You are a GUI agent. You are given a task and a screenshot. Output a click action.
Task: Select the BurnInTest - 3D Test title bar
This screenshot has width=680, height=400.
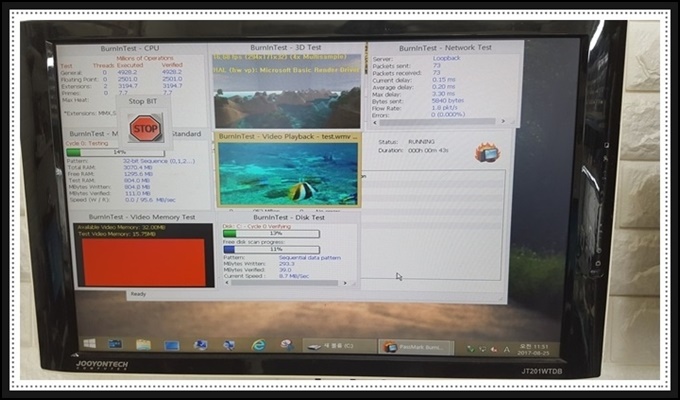[x=286, y=48]
